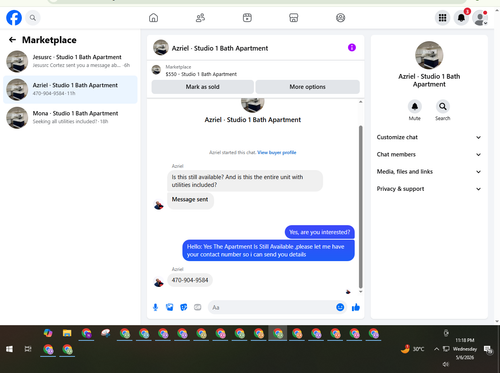The image size is (500, 373).
Task: Send a thumbs up like
Action: point(356,307)
